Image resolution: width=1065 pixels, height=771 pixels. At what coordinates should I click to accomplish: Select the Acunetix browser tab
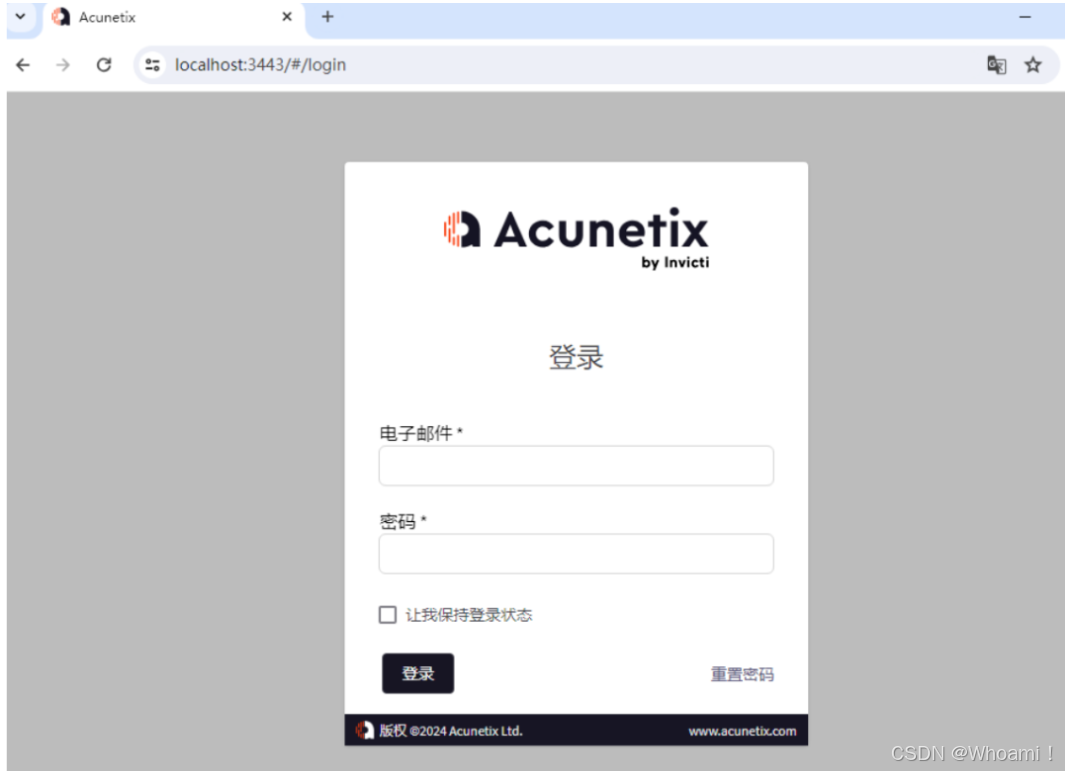[x=173, y=17]
